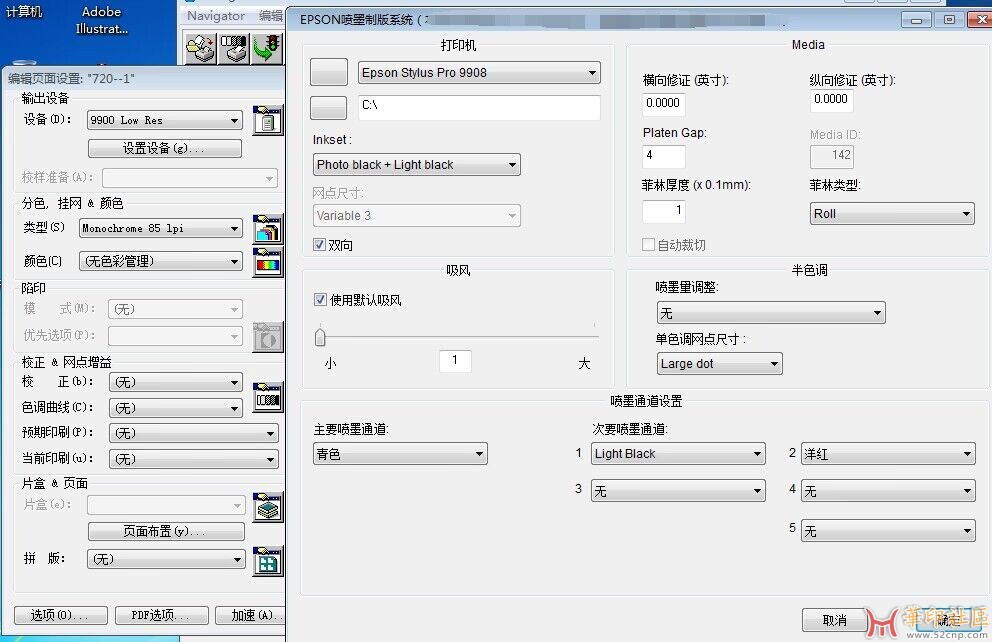Click 选项 button
Screen dimensions: 992x642
point(61,615)
